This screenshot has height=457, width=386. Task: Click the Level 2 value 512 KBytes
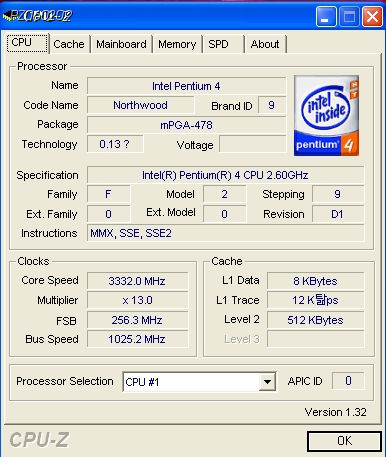[315, 320]
